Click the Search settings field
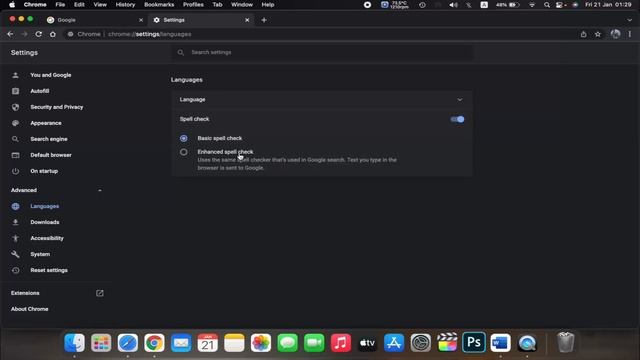 (x=322, y=52)
